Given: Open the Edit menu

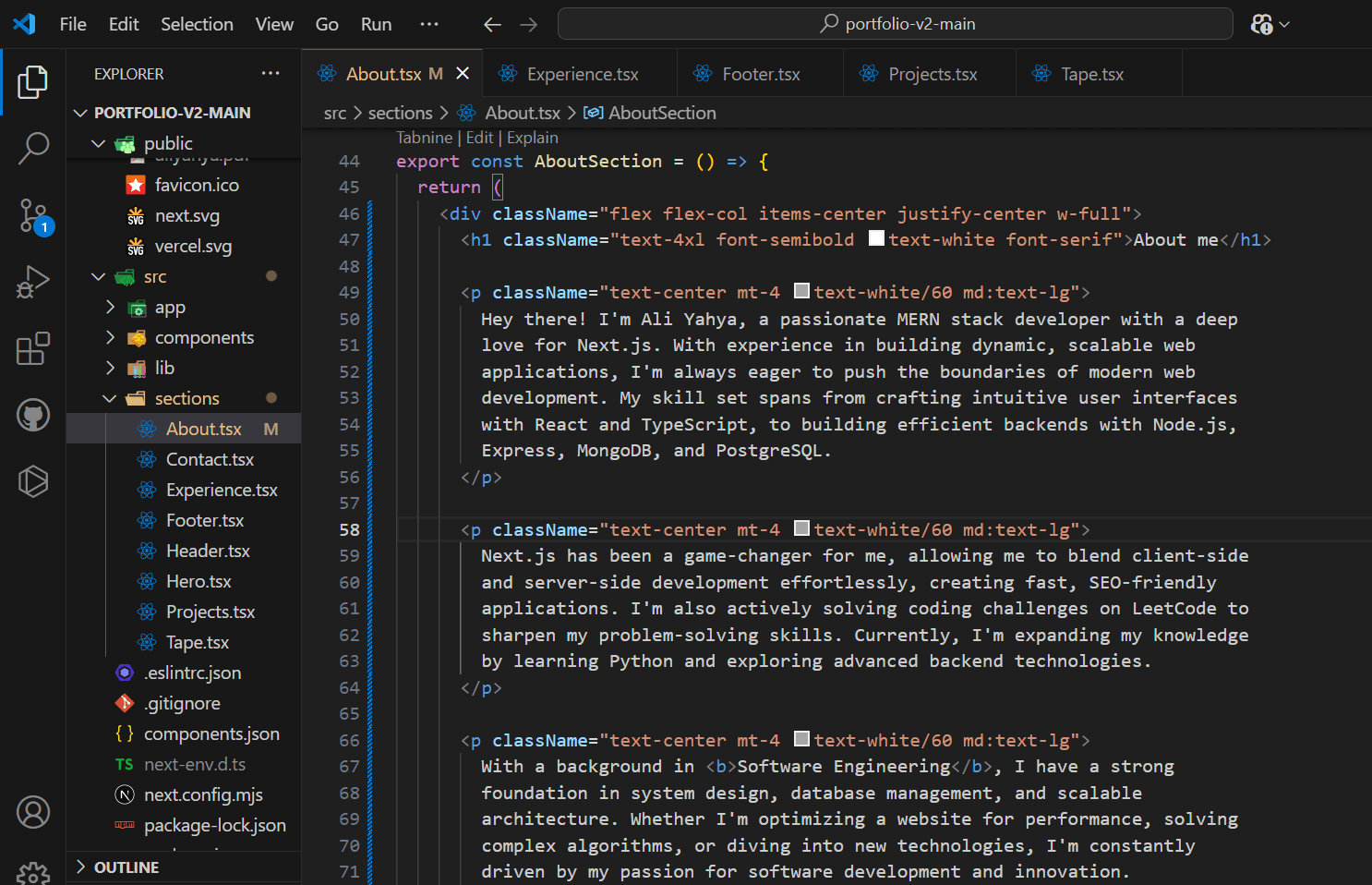Looking at the screenshot, I should (124, 24).
